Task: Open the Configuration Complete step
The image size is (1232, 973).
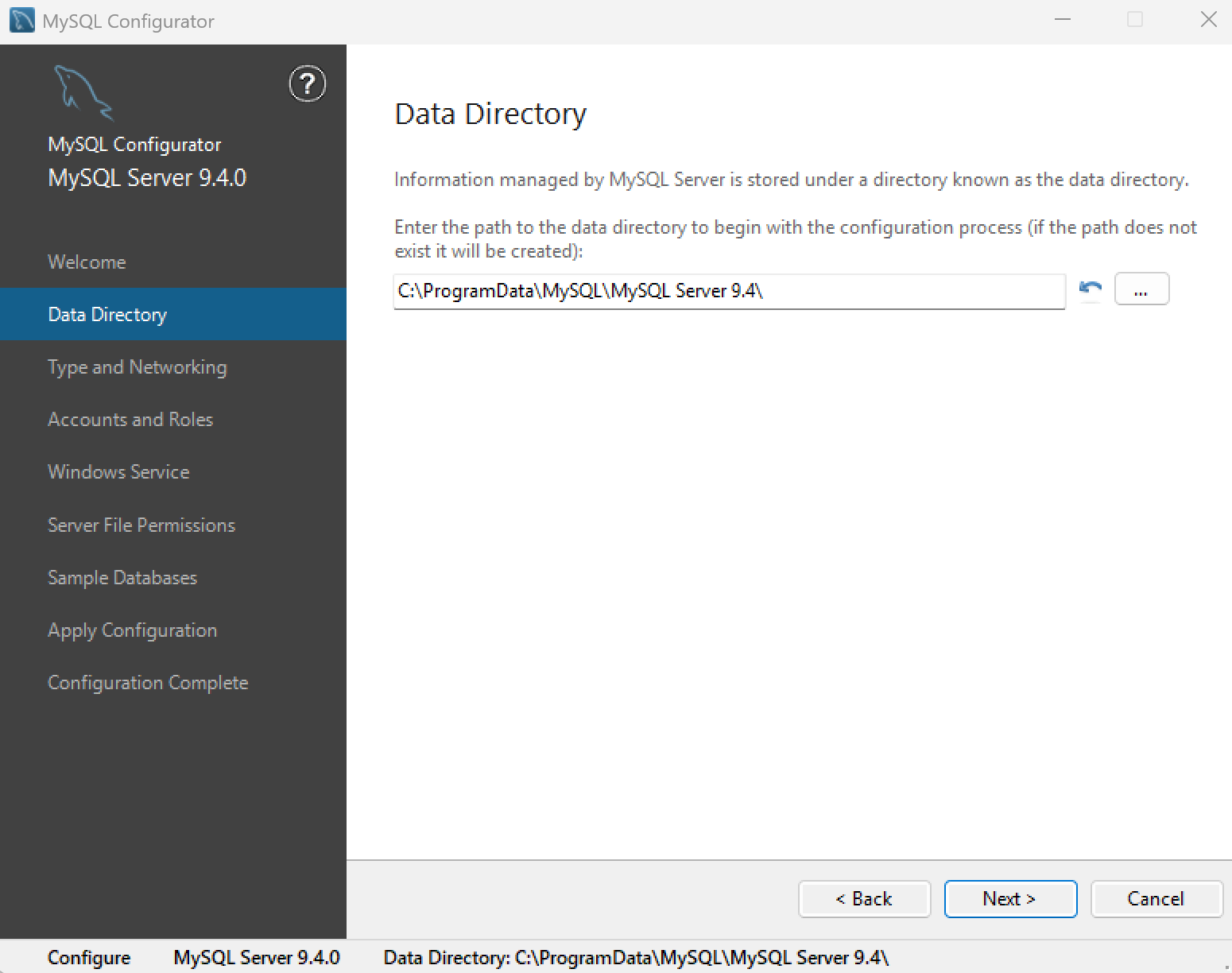Action: (173, 682)
